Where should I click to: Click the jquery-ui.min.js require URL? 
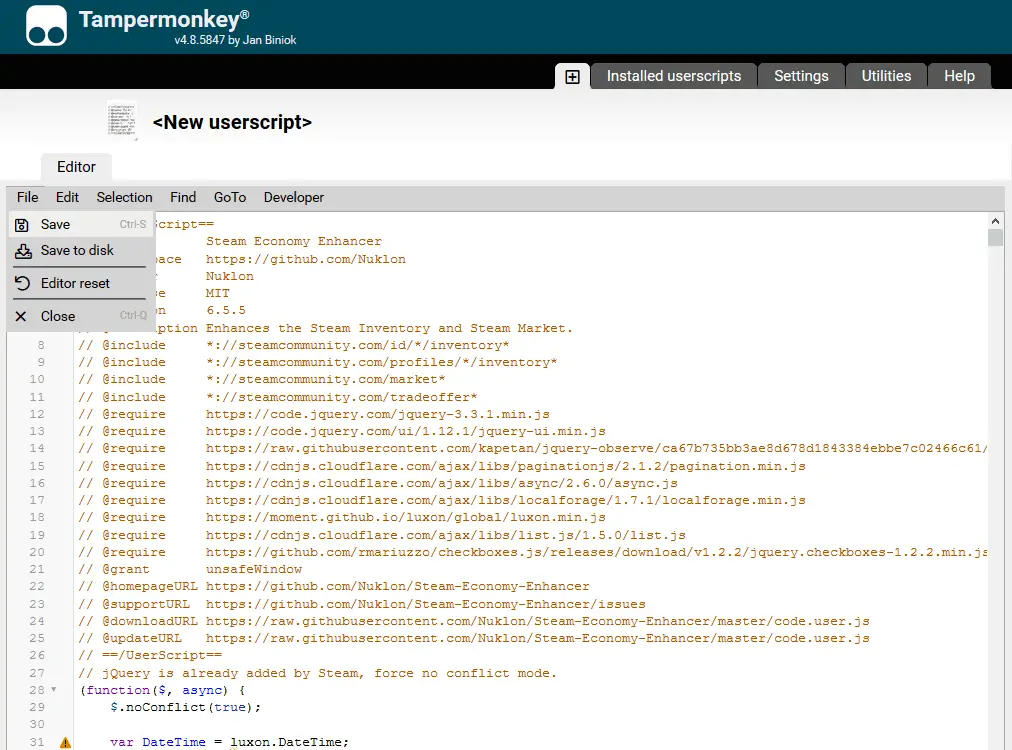(x=405, y=431)
